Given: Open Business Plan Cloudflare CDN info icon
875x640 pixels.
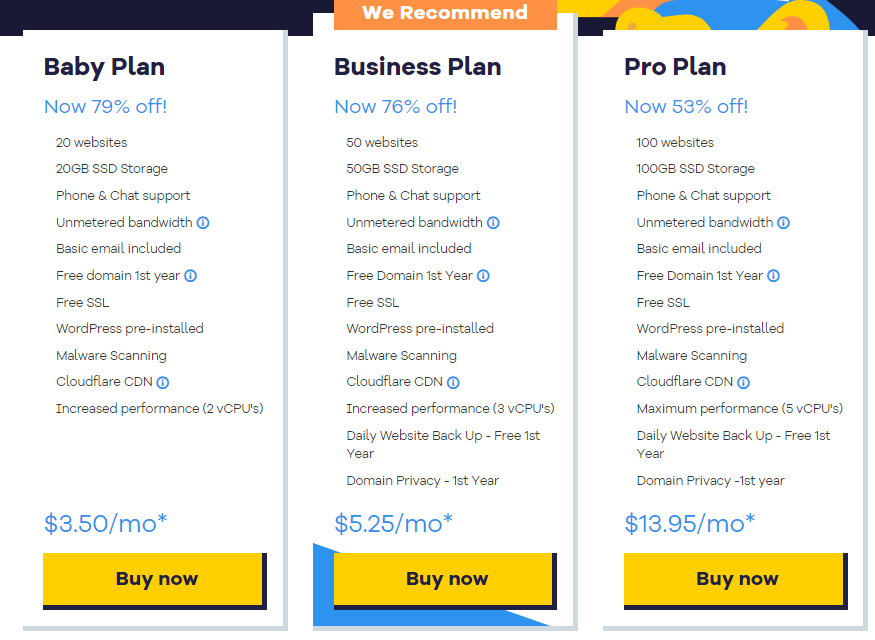Looking at the screenshot, I should pyautogui.click(x=453, y=382).
